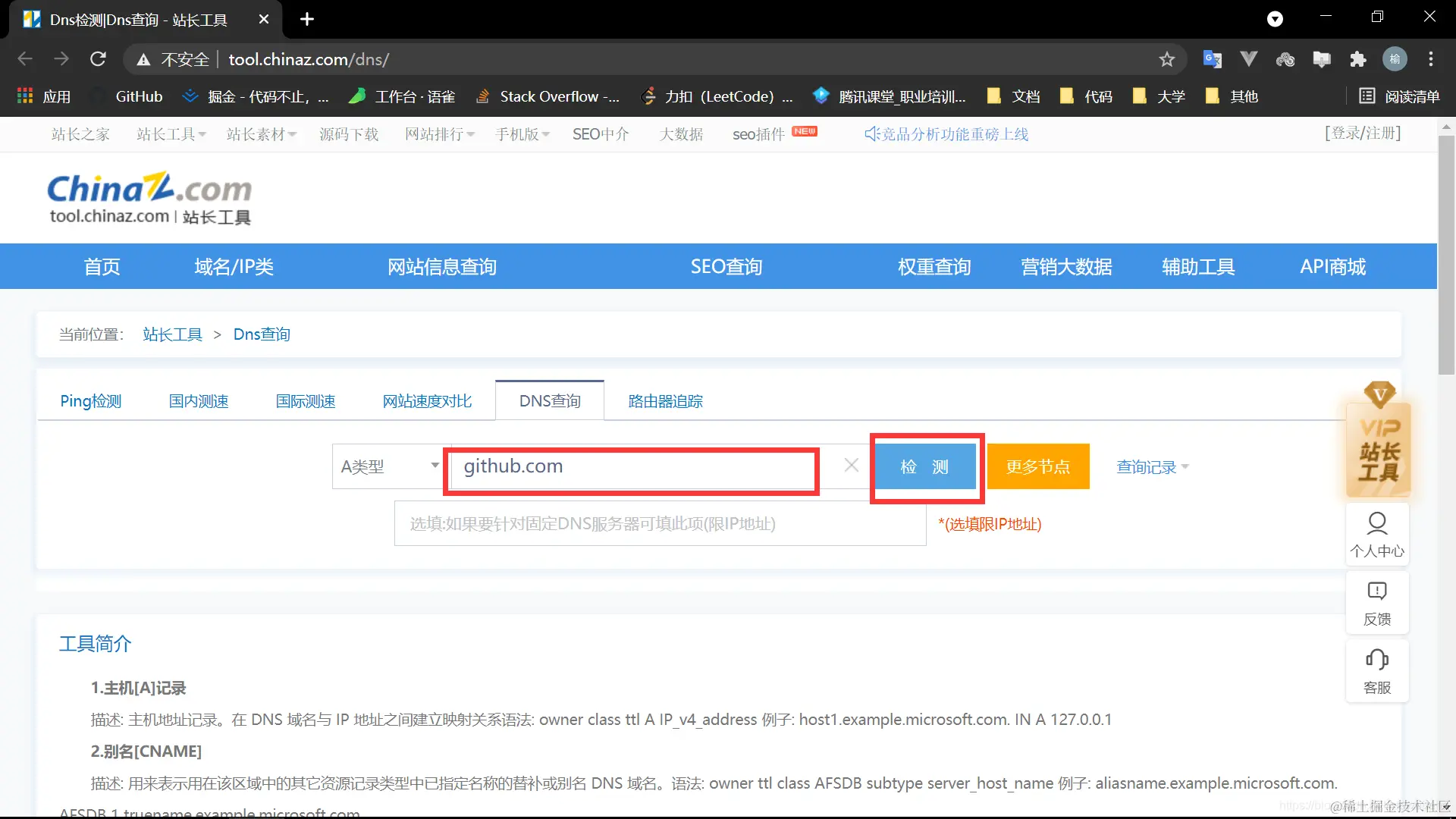Click the 检测 detect button
This screenshot has height=819, width=1456.
[926, 466]
